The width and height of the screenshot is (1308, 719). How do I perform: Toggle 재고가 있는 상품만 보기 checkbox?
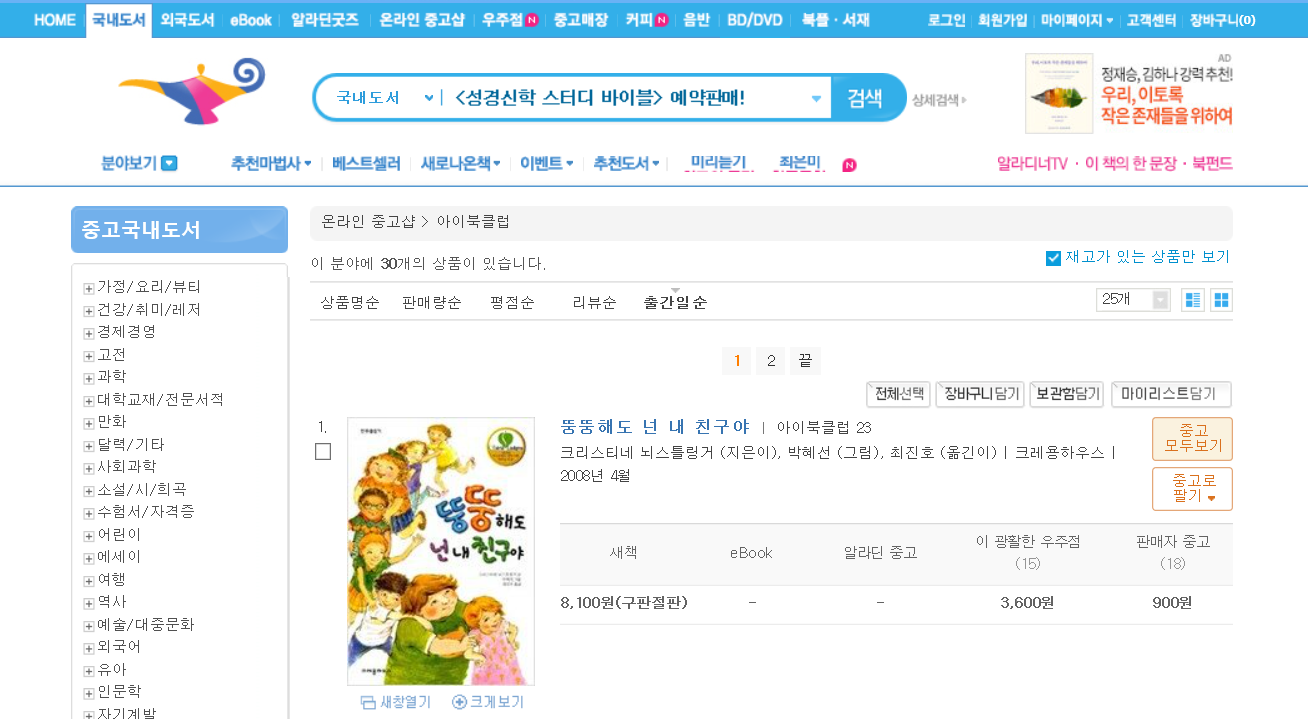coord(1053,258)
